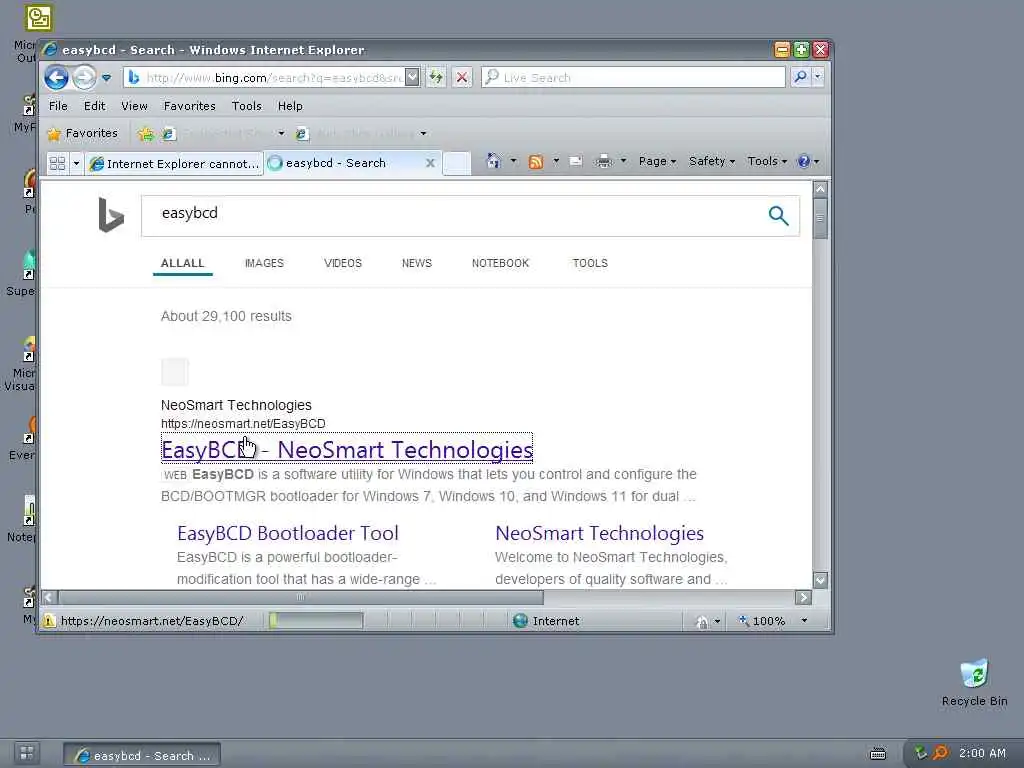This screenshot has width=1024, height=768.
Task: Click the Quick Tabs grid icon
Action: pos(57,163)
